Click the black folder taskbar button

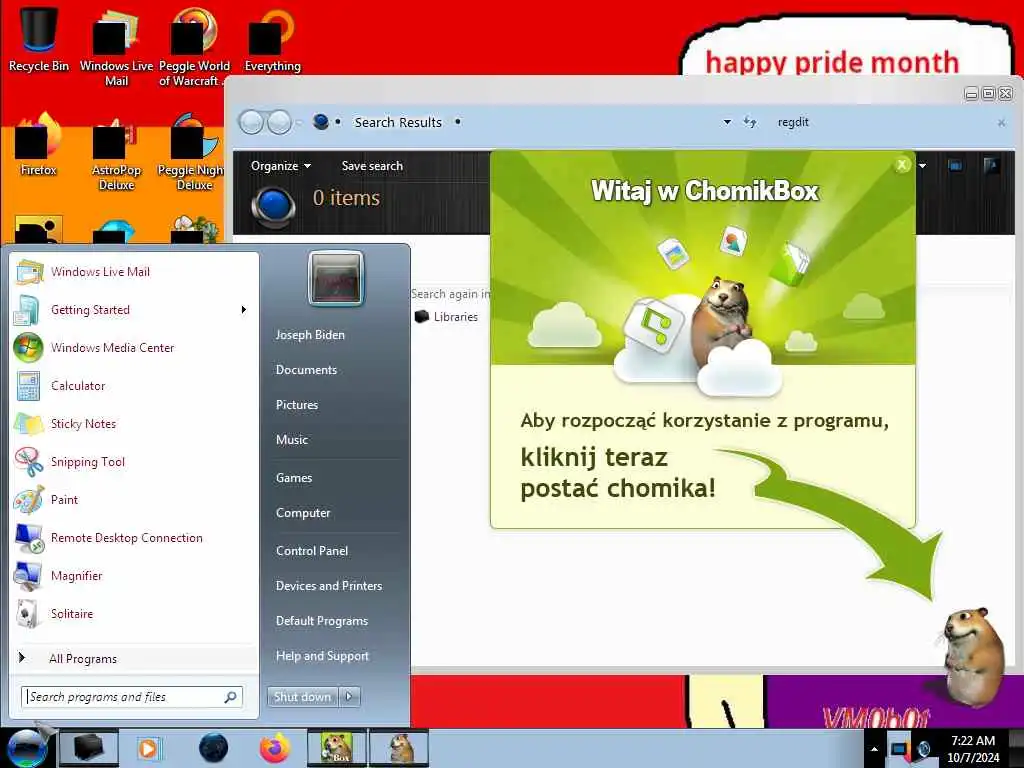89,748
